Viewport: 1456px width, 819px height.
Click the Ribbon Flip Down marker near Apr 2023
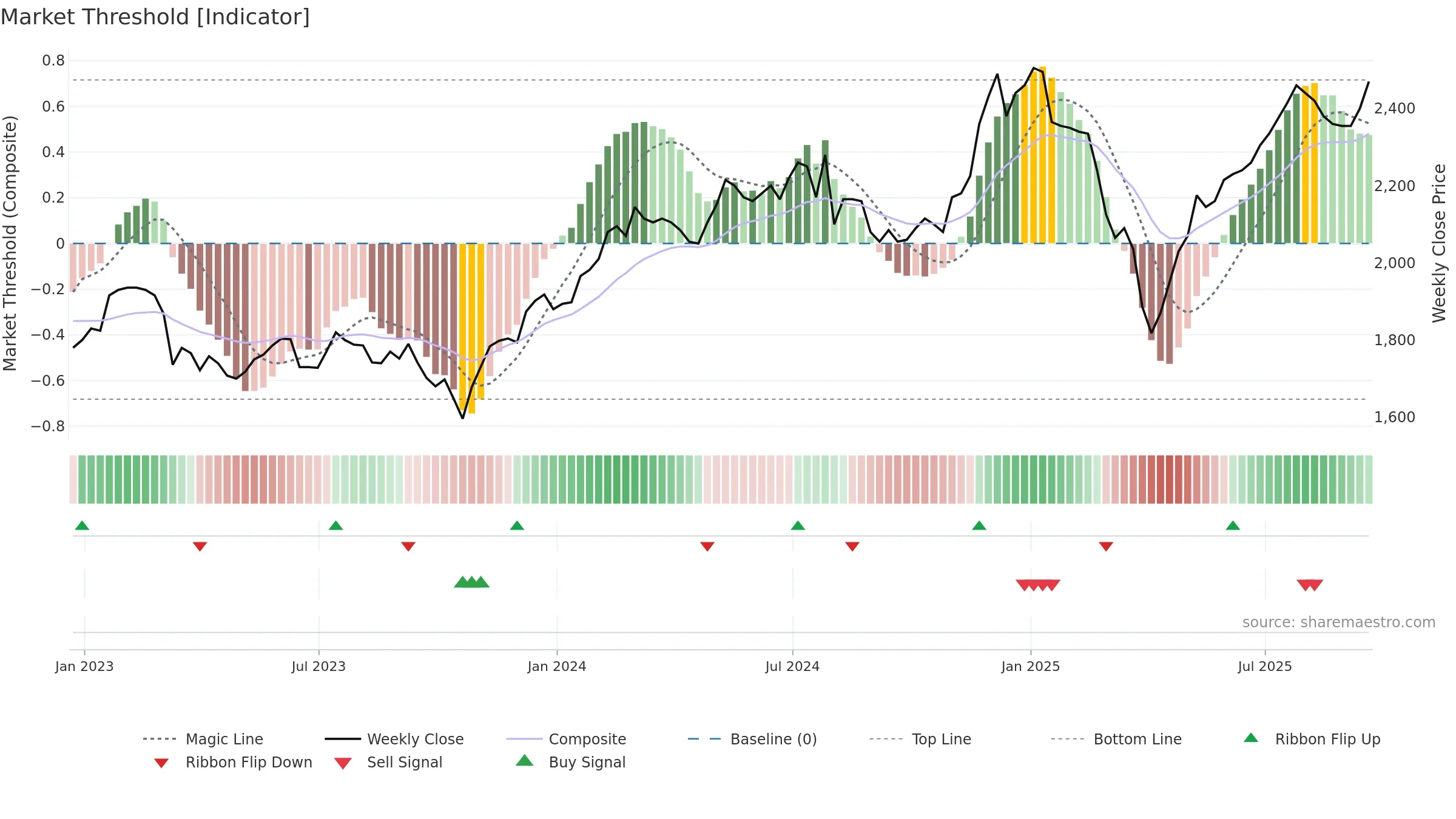[x=200, y=546]
